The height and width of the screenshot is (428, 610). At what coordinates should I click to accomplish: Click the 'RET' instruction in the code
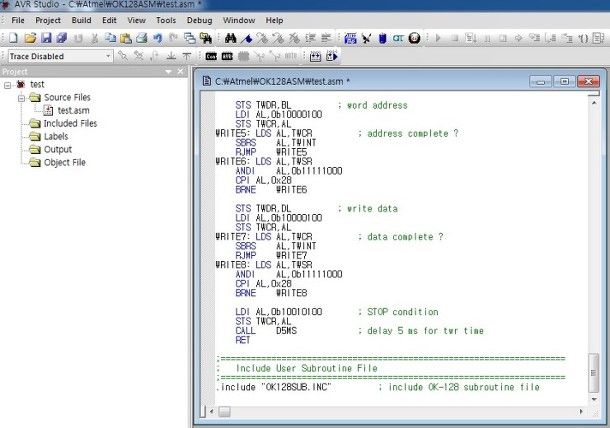pos(243,340)
